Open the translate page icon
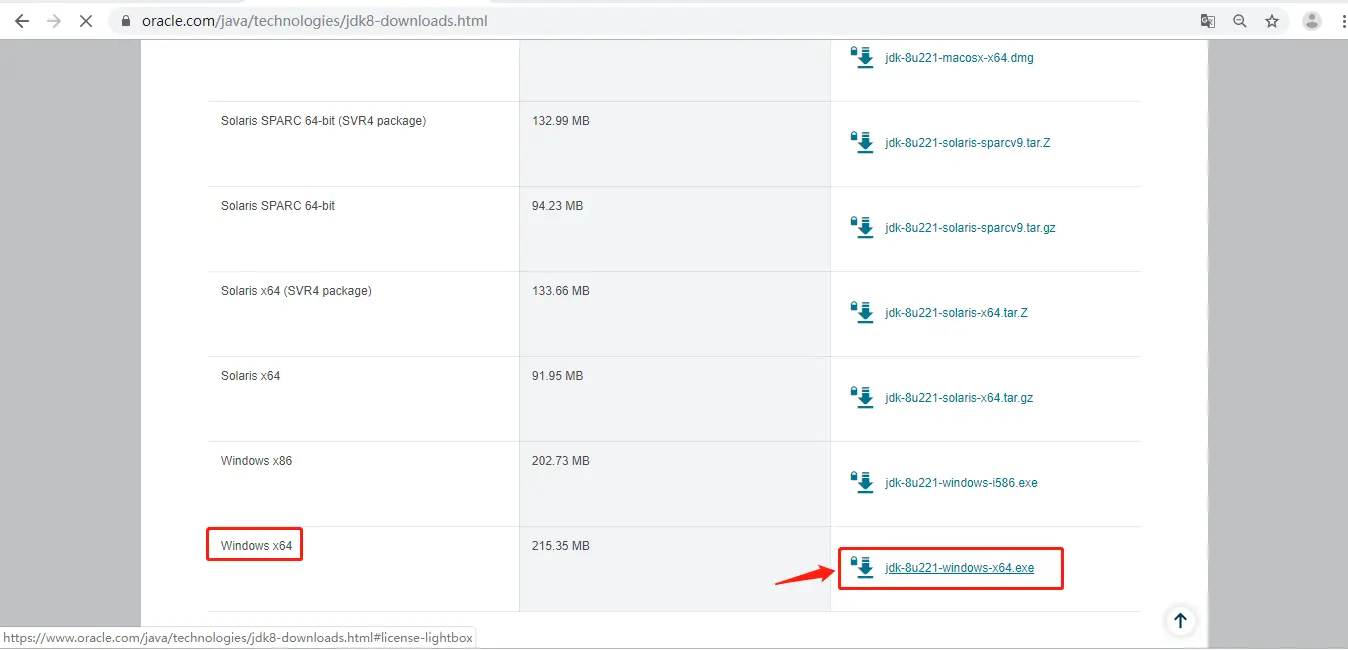The image size is (1348, 650). [1208, 20]
